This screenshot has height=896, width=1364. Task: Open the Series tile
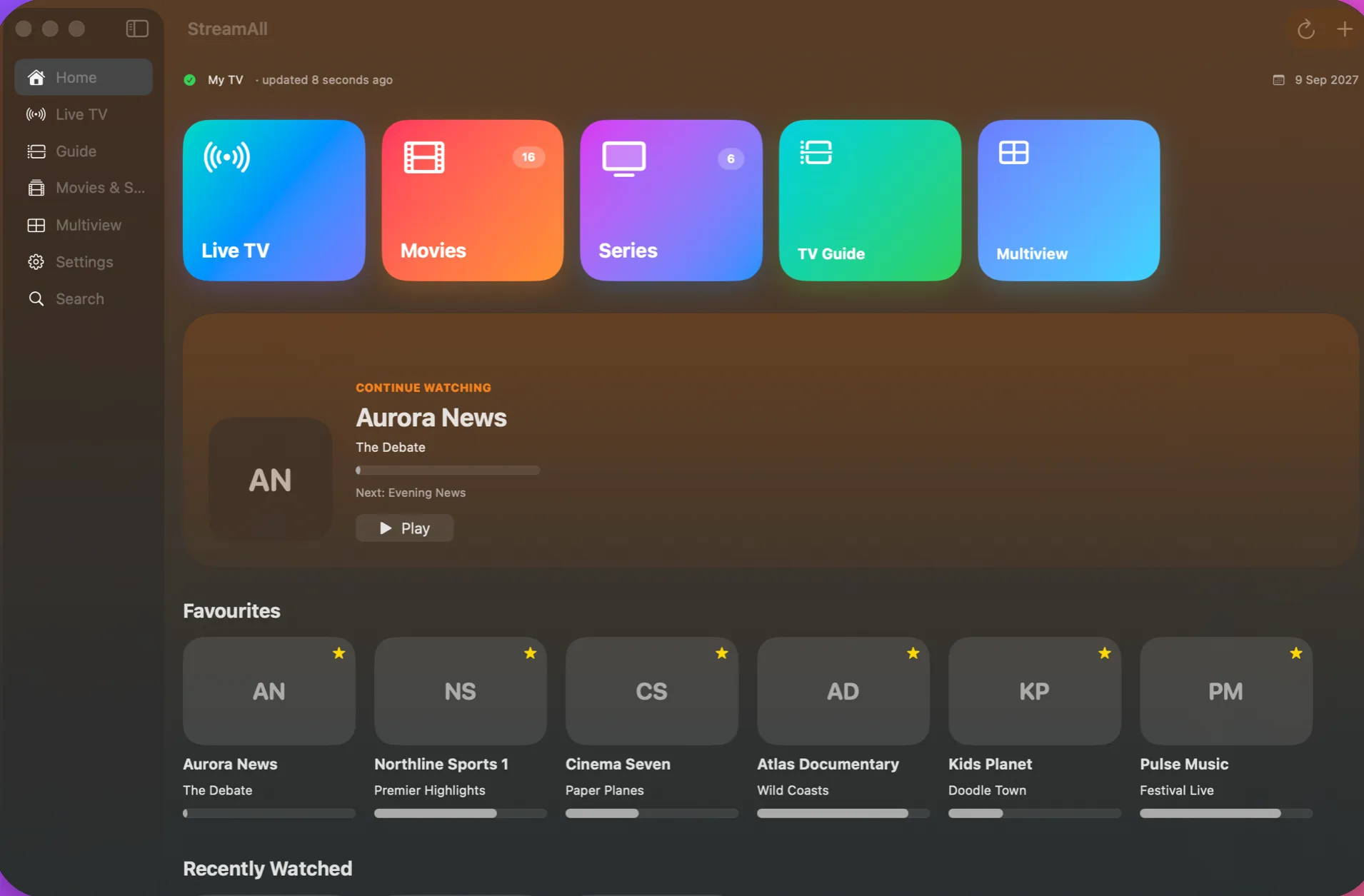pyautogui.click(x=671, y=201)
